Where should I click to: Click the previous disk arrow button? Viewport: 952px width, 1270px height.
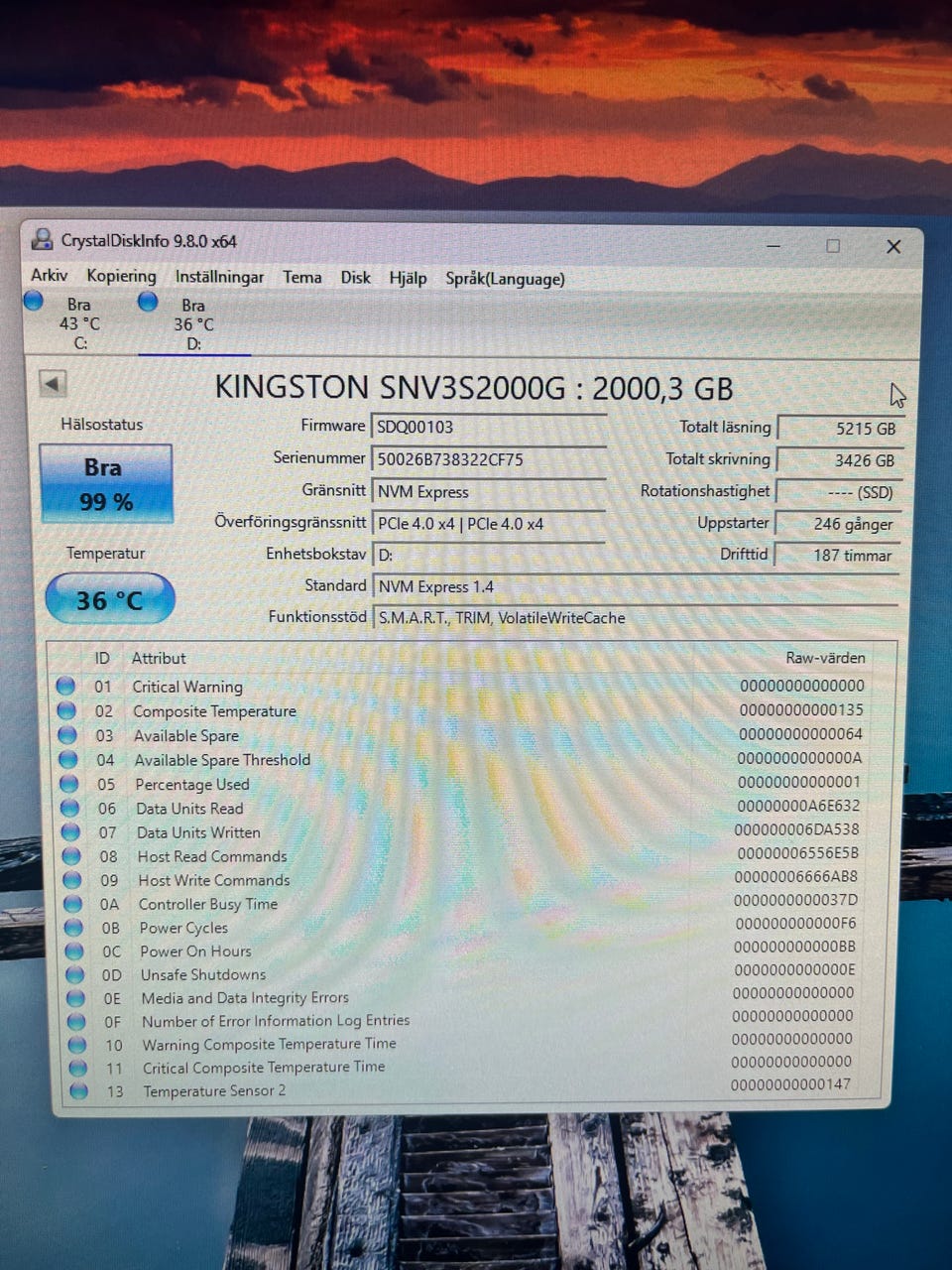pos(53,383)
